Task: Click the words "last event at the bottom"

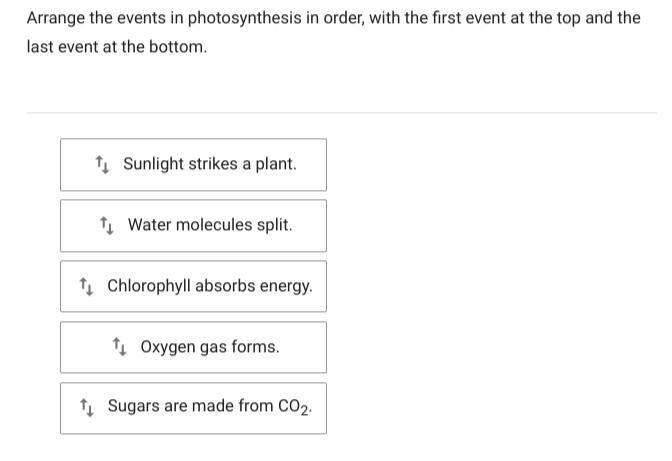Action: 116,47
